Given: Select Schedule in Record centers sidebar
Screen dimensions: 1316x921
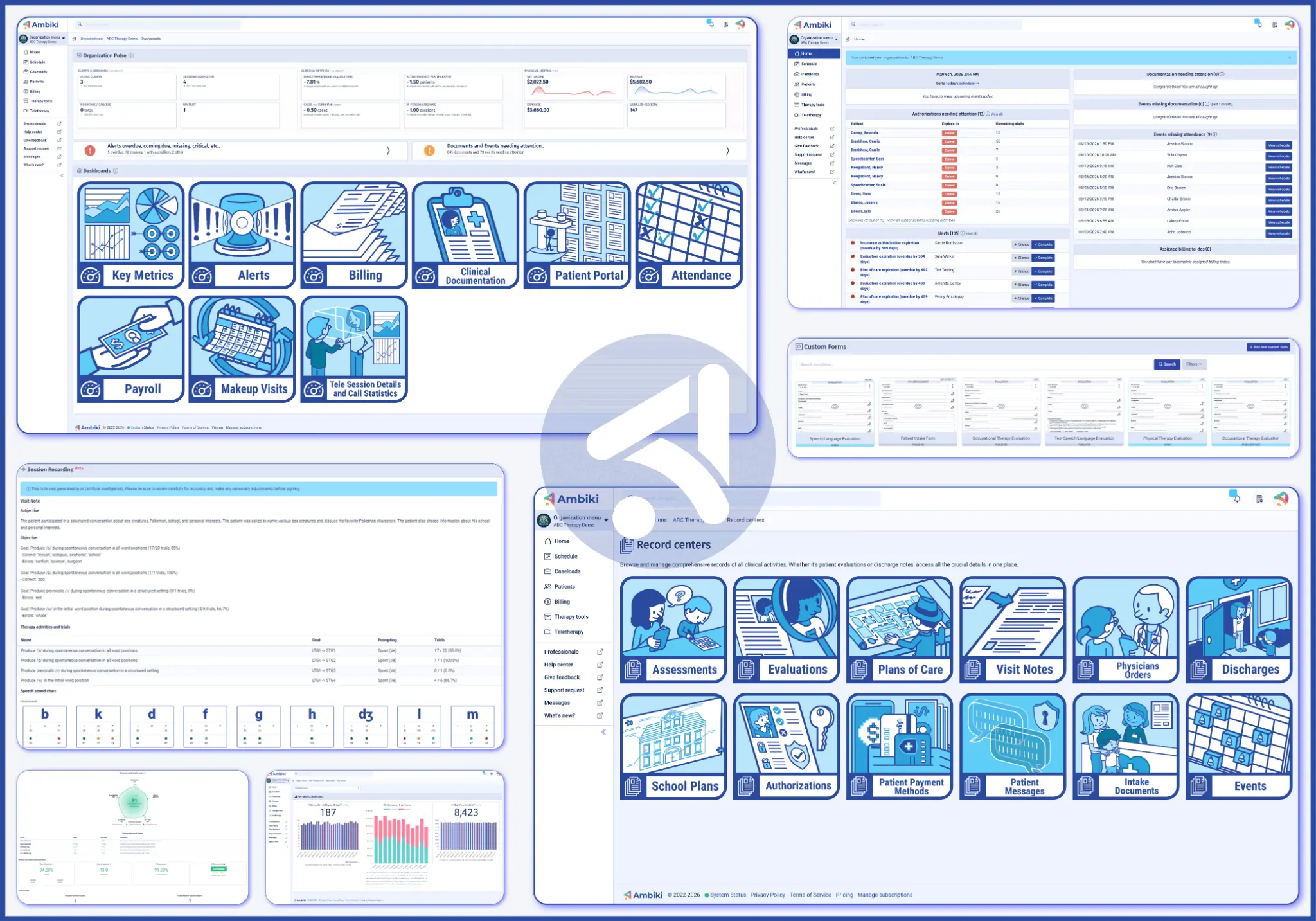Looking at the screenshot, I should point(565,557).
